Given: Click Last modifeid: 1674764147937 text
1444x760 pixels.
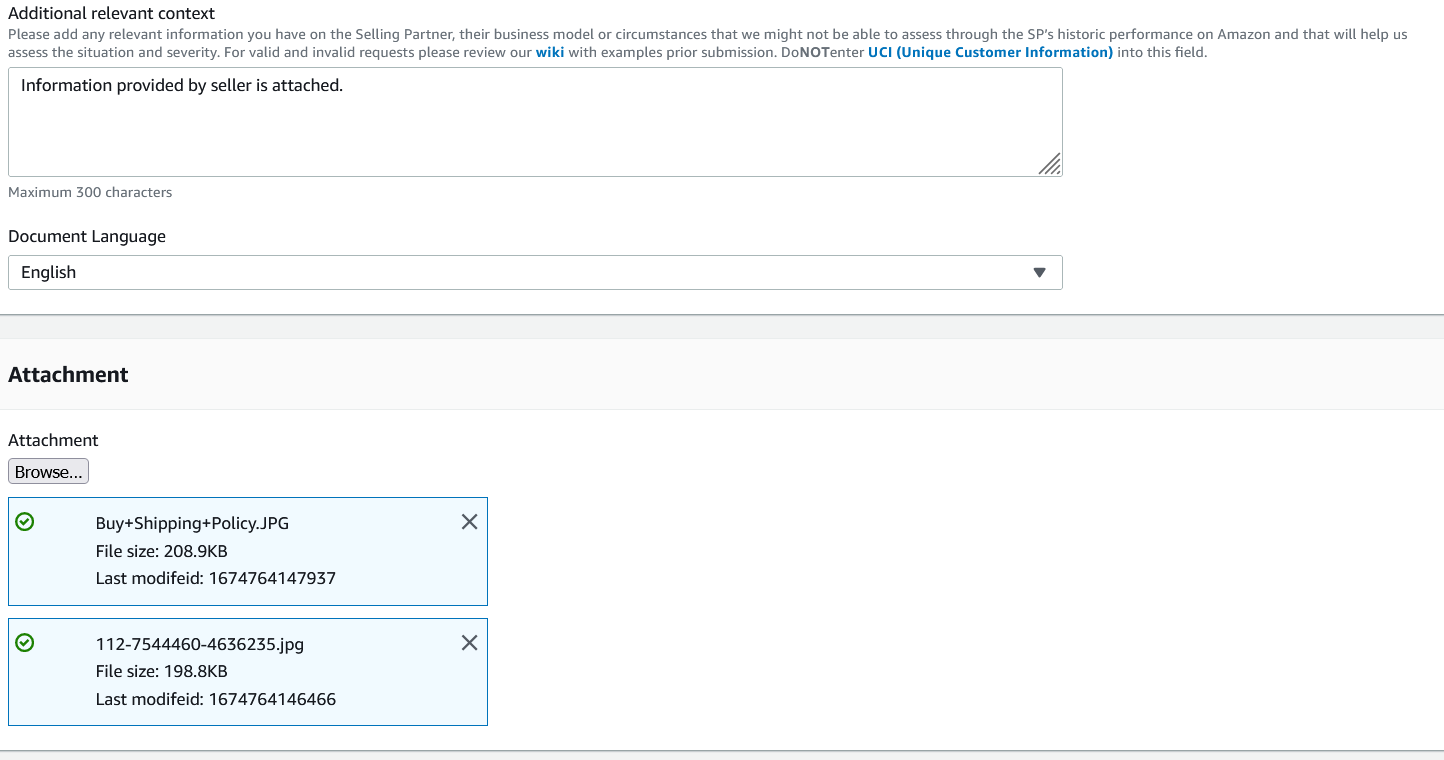Looking at the screenshot, I should (216, 578).
